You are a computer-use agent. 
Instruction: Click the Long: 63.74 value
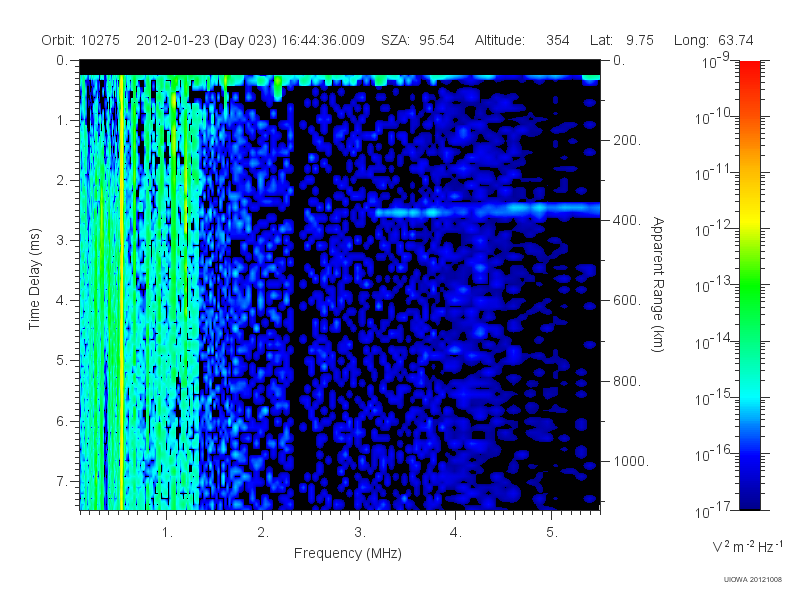713,40
